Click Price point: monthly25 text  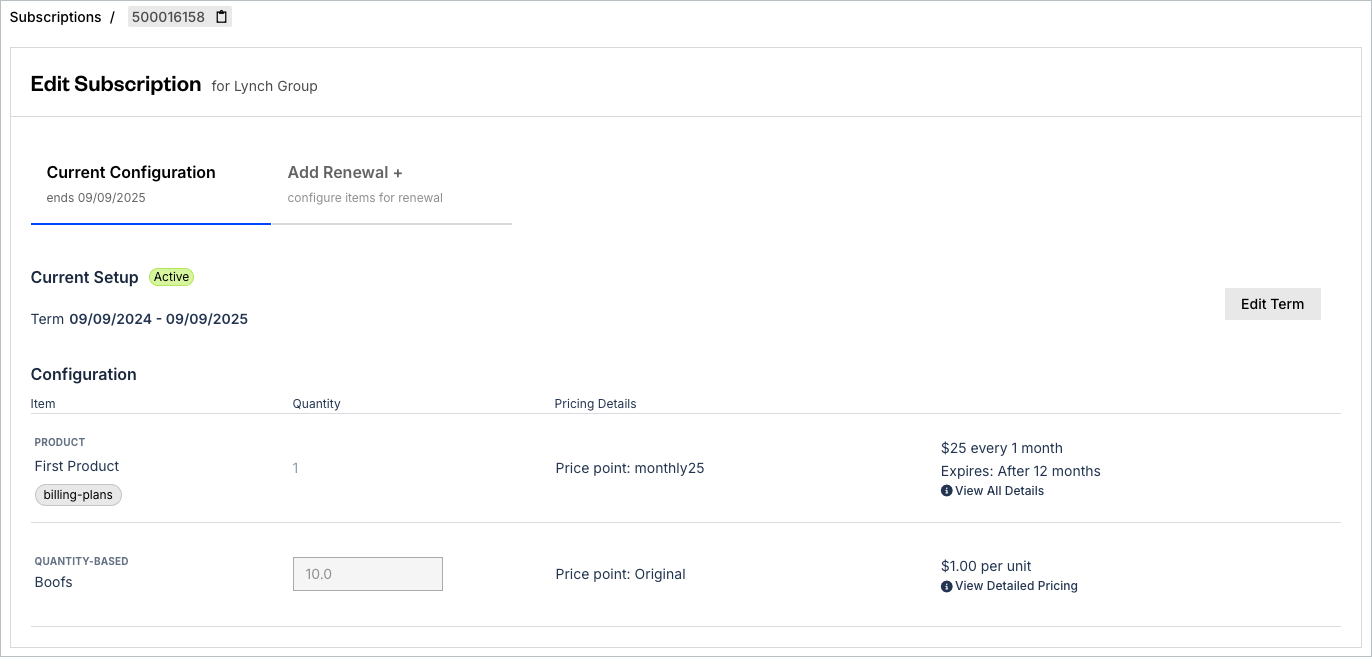pyautogui.click(x=630, y=468)
